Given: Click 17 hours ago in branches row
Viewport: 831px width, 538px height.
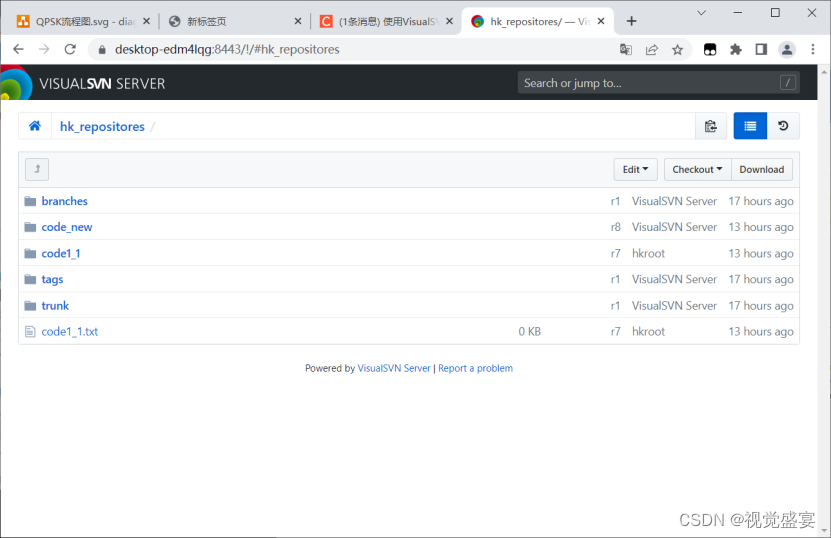Looking at the screenshot, I should (761, 201).
